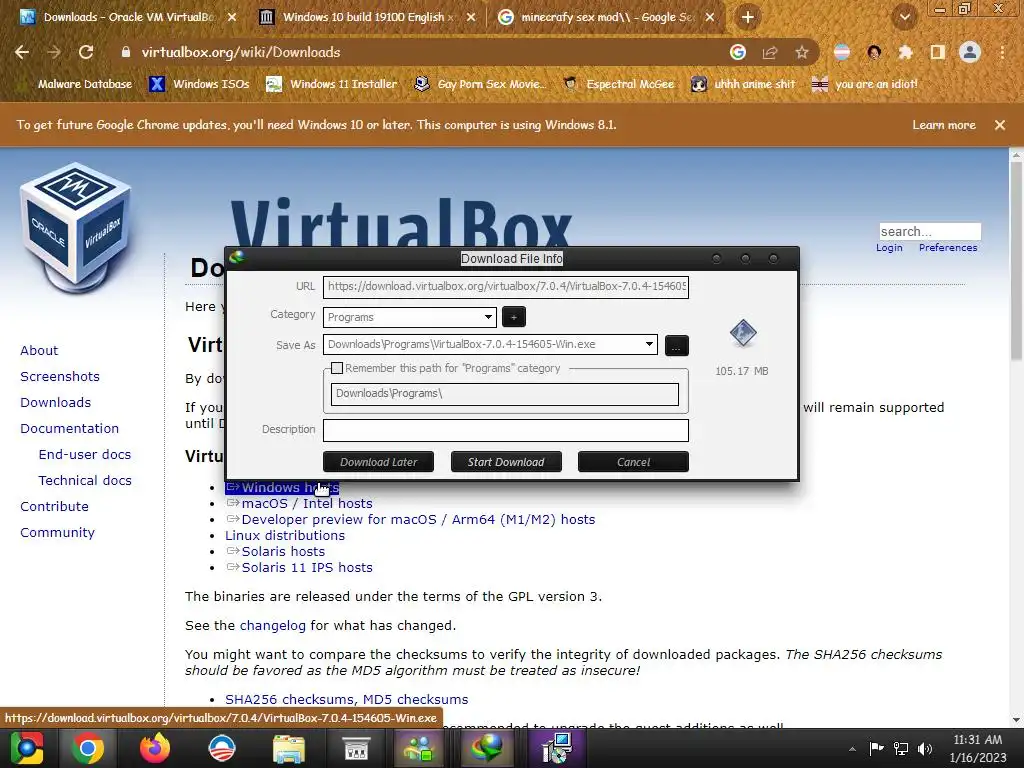This screenshot has width=1024, height=768.
Task: Go back to the previous page
Action: click(x=22, y=52)
